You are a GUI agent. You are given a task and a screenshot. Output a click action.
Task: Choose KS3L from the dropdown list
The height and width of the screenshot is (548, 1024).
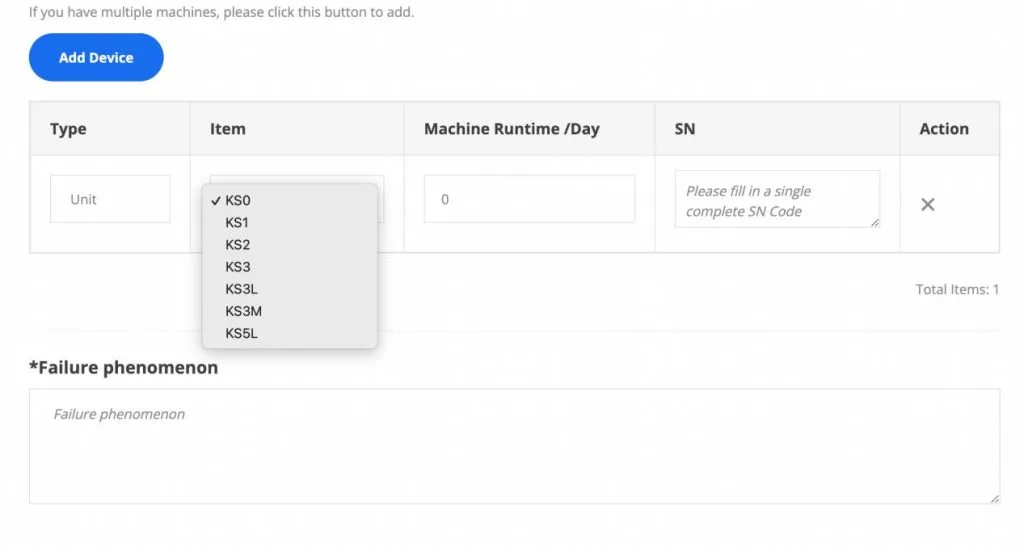[x=242, y=289]
